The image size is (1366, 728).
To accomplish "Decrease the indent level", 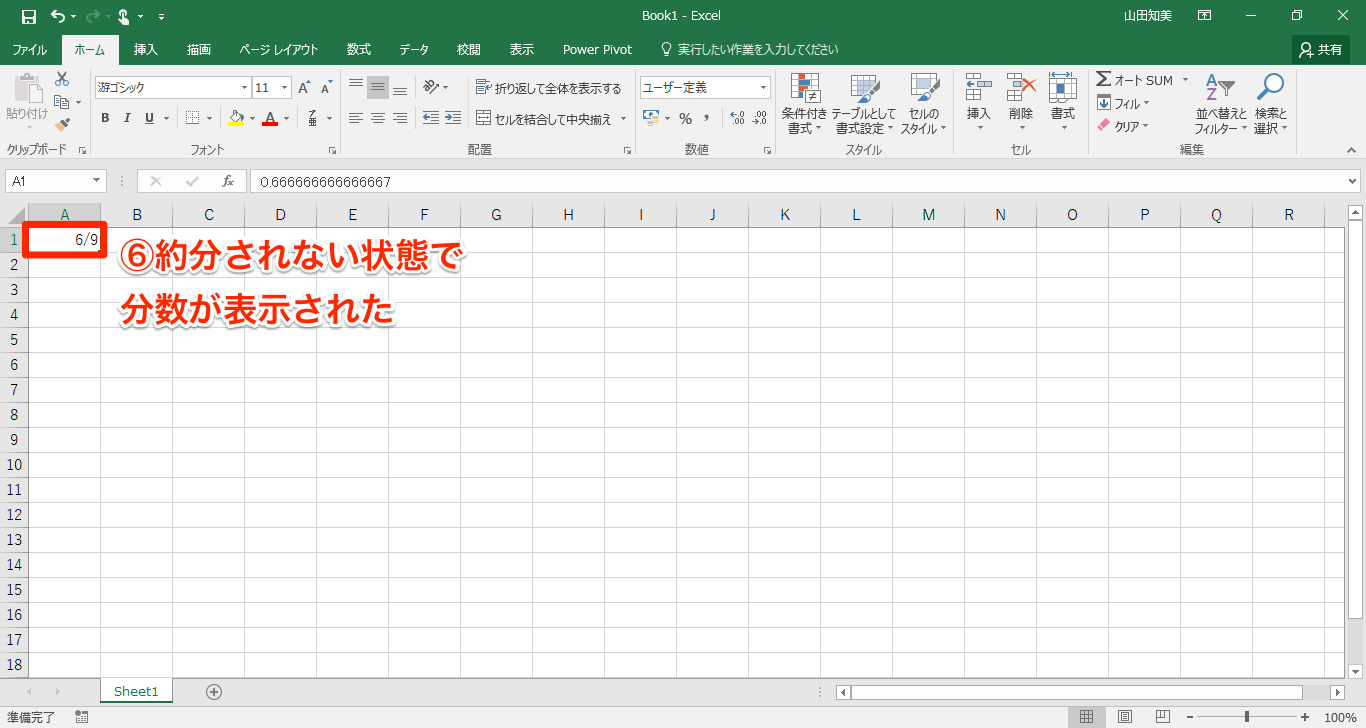I will pos(431,118).
